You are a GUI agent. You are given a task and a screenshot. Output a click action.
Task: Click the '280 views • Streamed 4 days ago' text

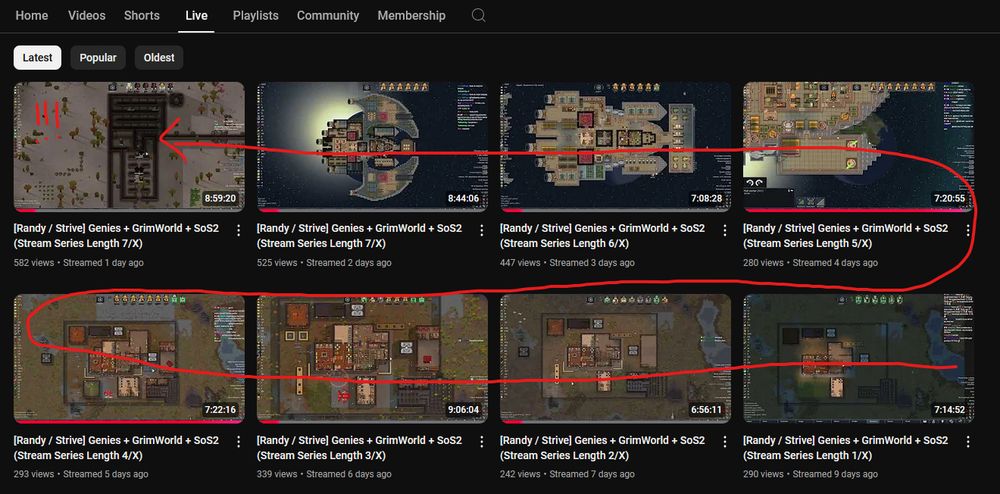[x=811, y=263]
